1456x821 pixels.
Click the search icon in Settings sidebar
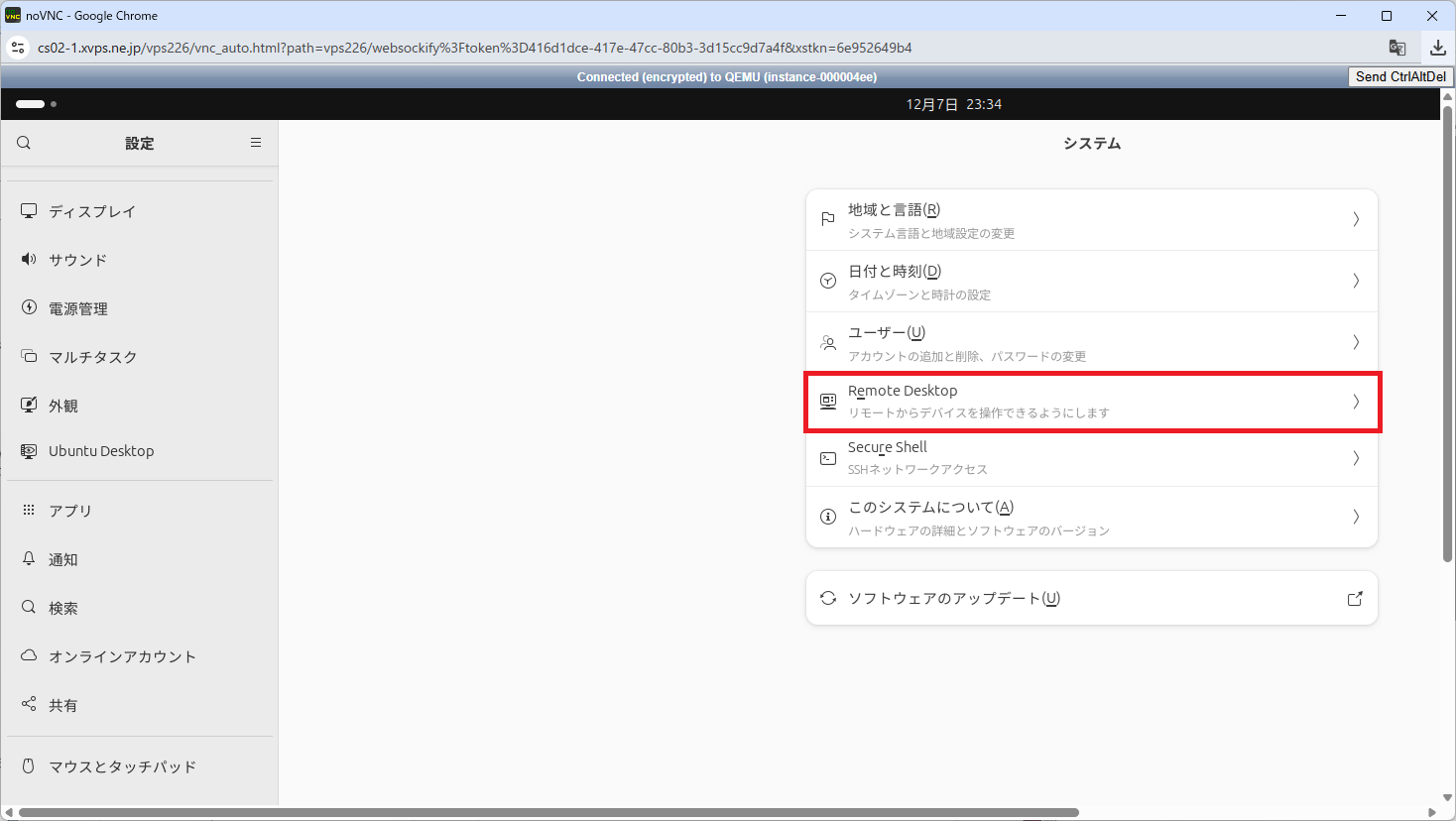pos(24,143)
